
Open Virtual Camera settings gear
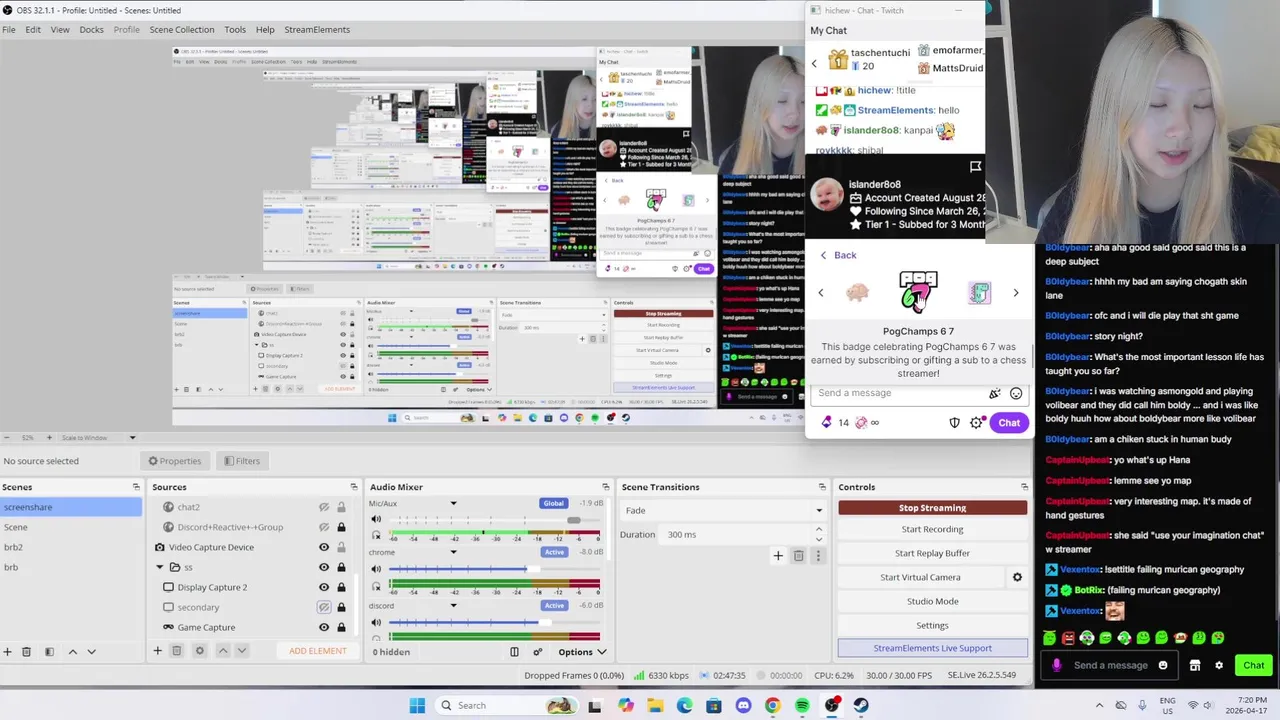click(1017, 577)
